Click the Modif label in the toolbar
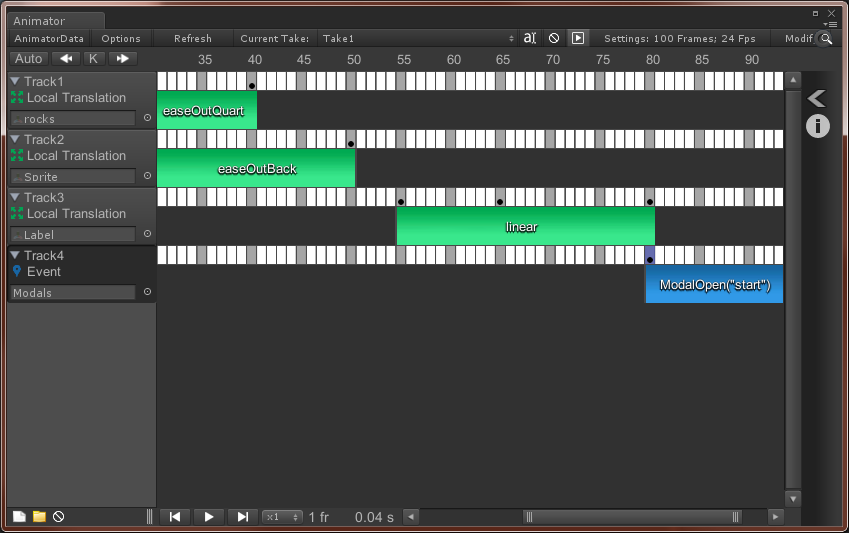This screenshot has height=533, width=849. coord(799,38)
